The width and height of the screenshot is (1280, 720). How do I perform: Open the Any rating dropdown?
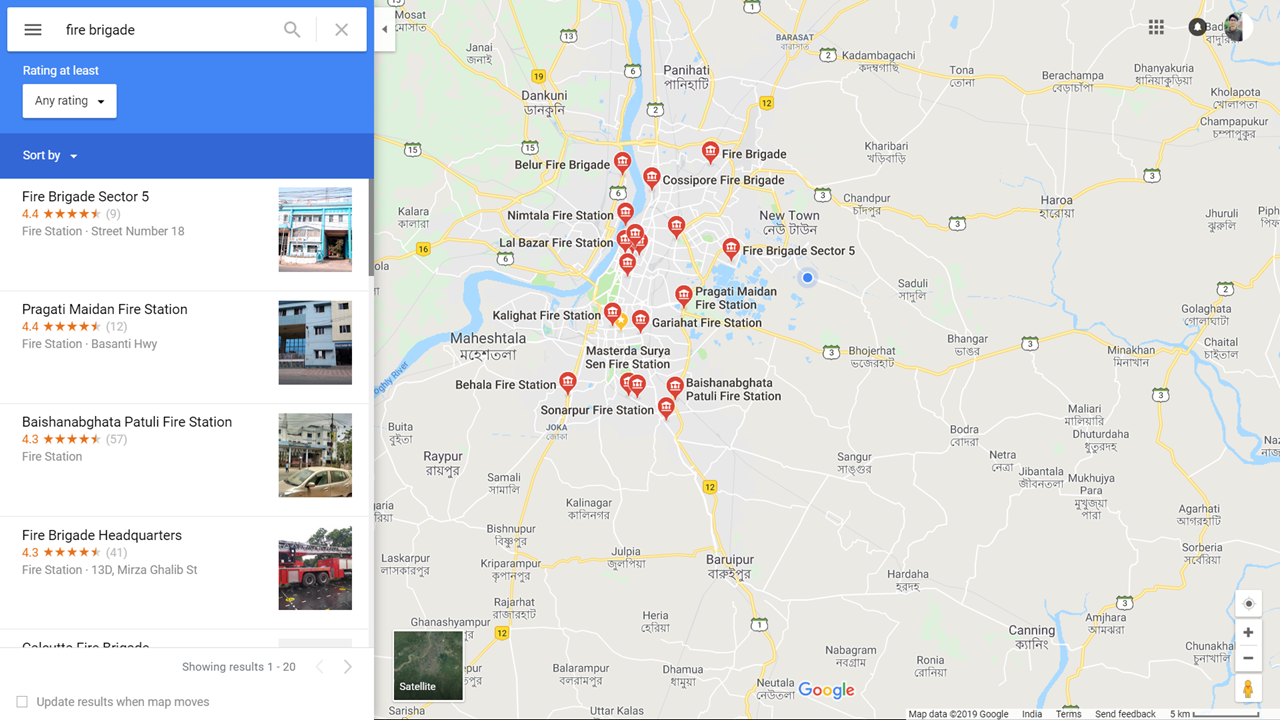[x=70, y=101]
